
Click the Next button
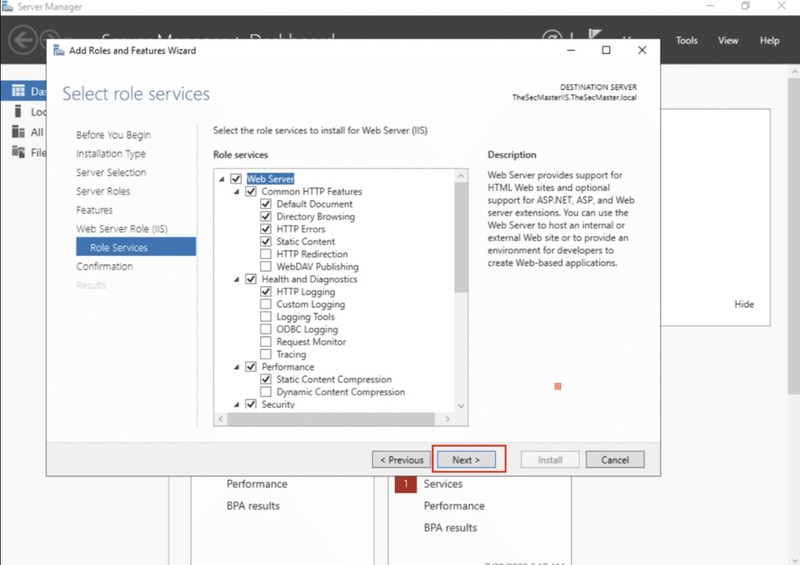click(466, 459)
